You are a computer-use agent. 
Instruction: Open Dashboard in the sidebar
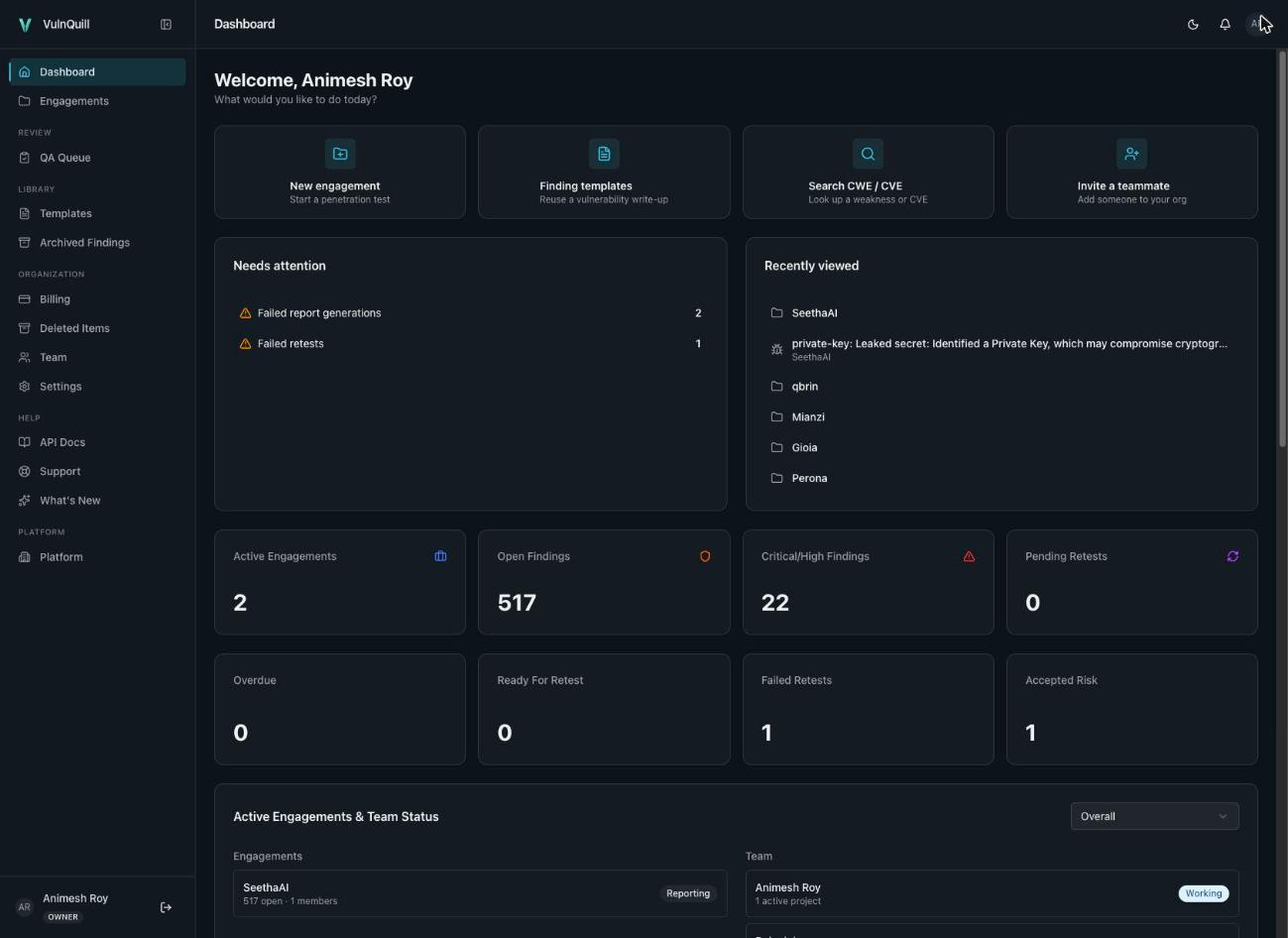point(97,71)
